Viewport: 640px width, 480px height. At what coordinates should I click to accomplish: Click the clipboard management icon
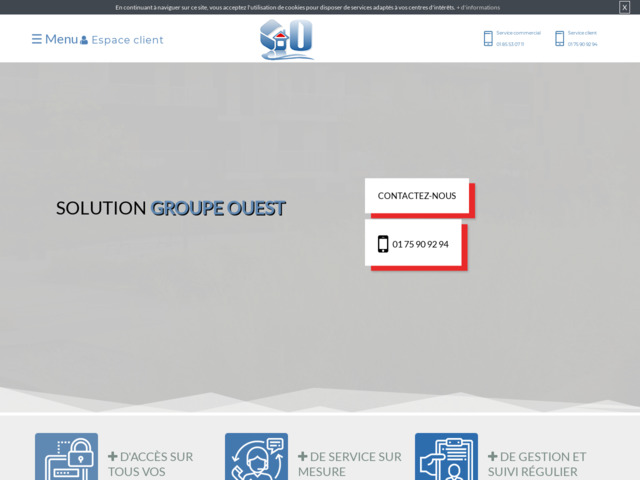click(x=446, y=458)
